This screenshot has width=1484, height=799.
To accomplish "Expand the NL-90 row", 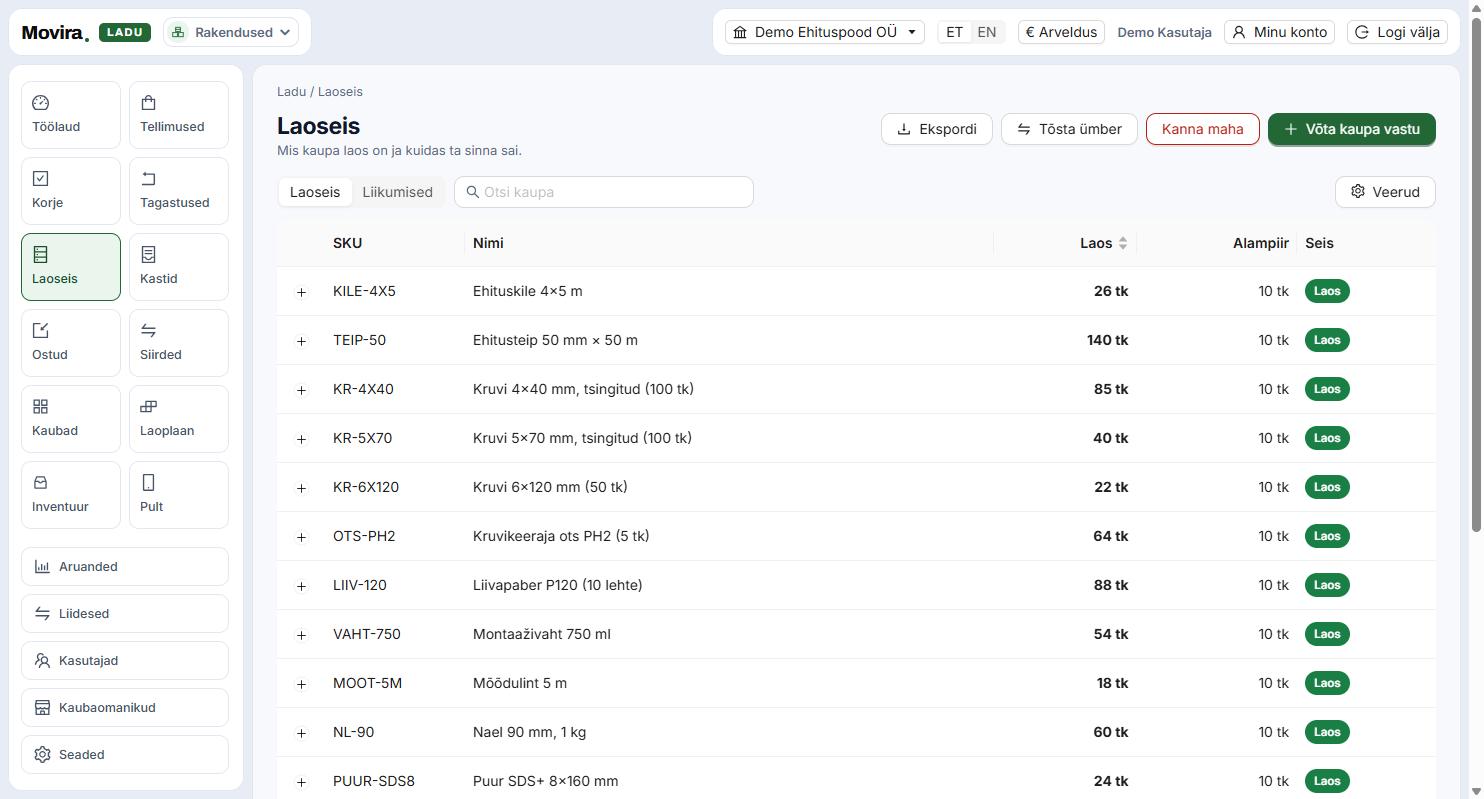I will click(x=301, y=733).
